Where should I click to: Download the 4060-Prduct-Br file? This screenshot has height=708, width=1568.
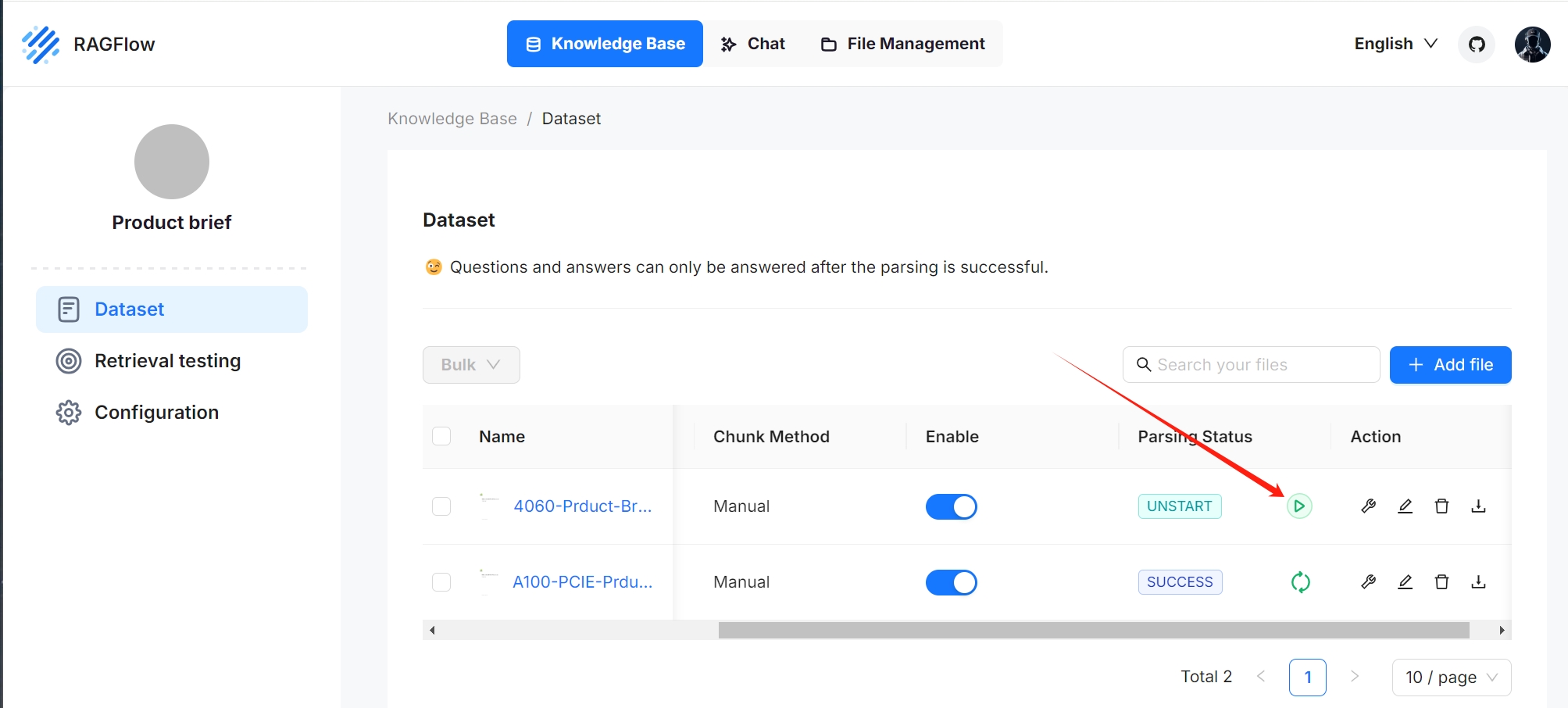(x=1478, y=506)
